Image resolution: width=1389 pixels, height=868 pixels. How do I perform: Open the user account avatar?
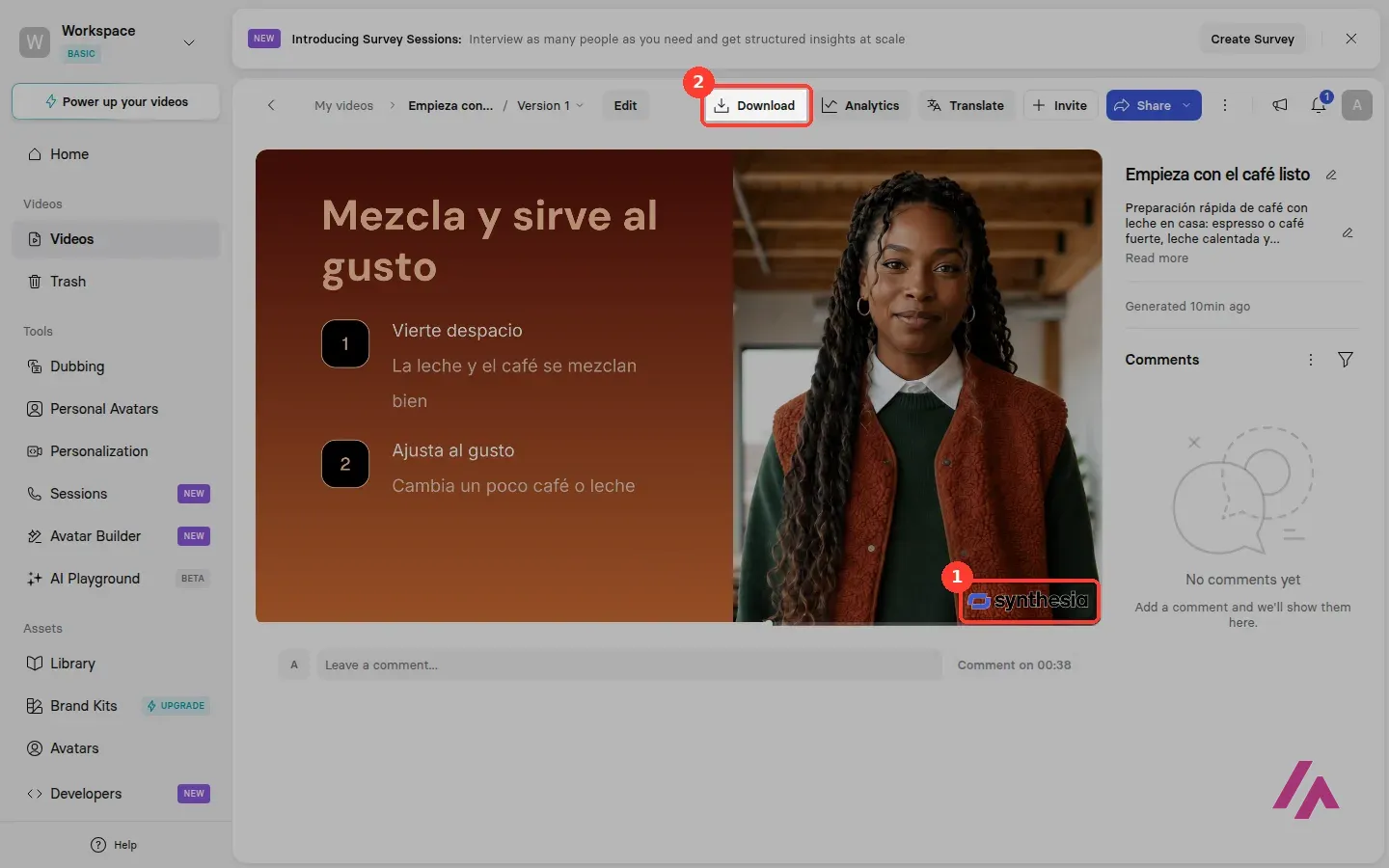click(1357, 105)
